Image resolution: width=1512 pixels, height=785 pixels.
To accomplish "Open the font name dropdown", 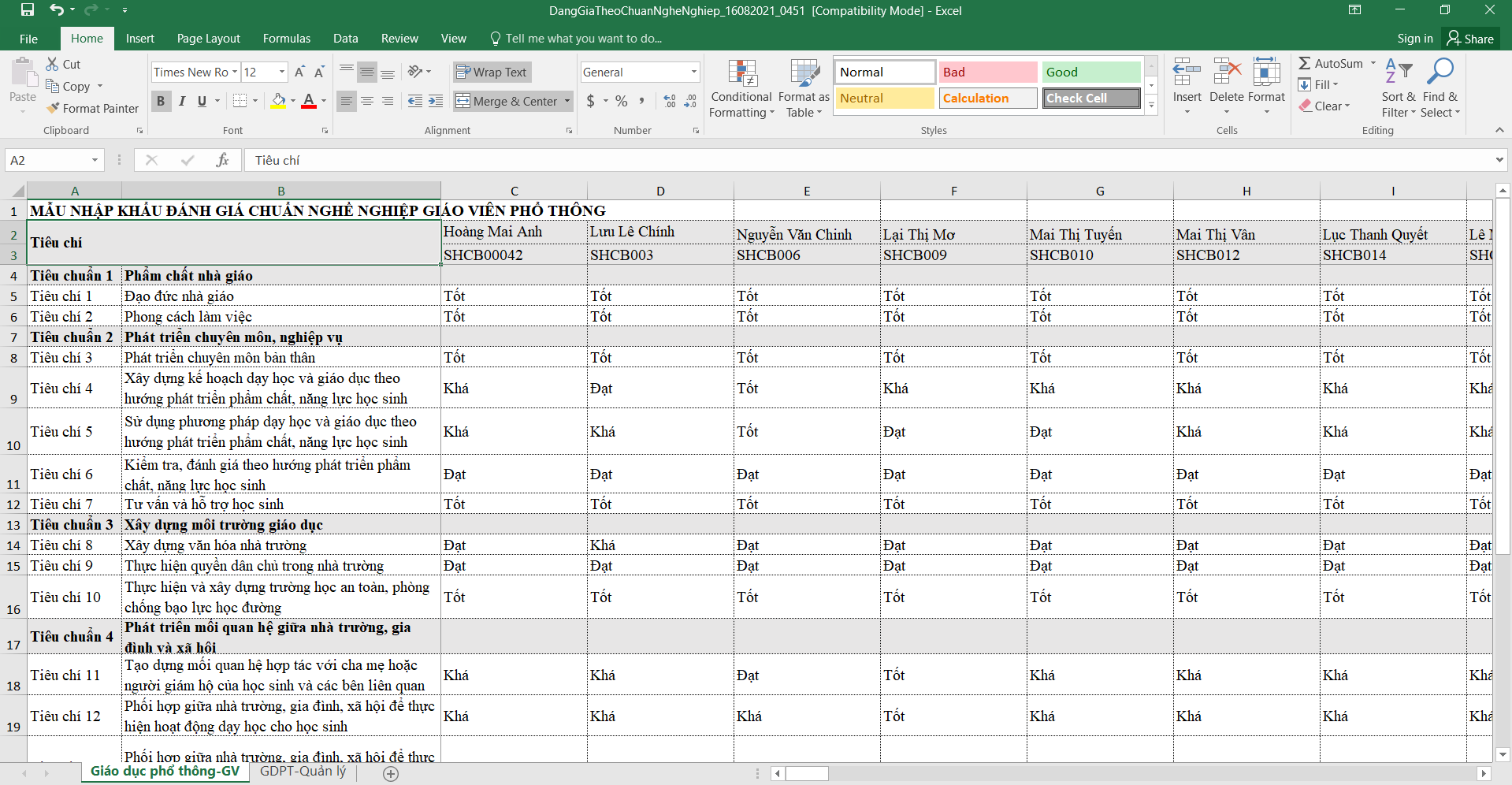I will 234,73.
